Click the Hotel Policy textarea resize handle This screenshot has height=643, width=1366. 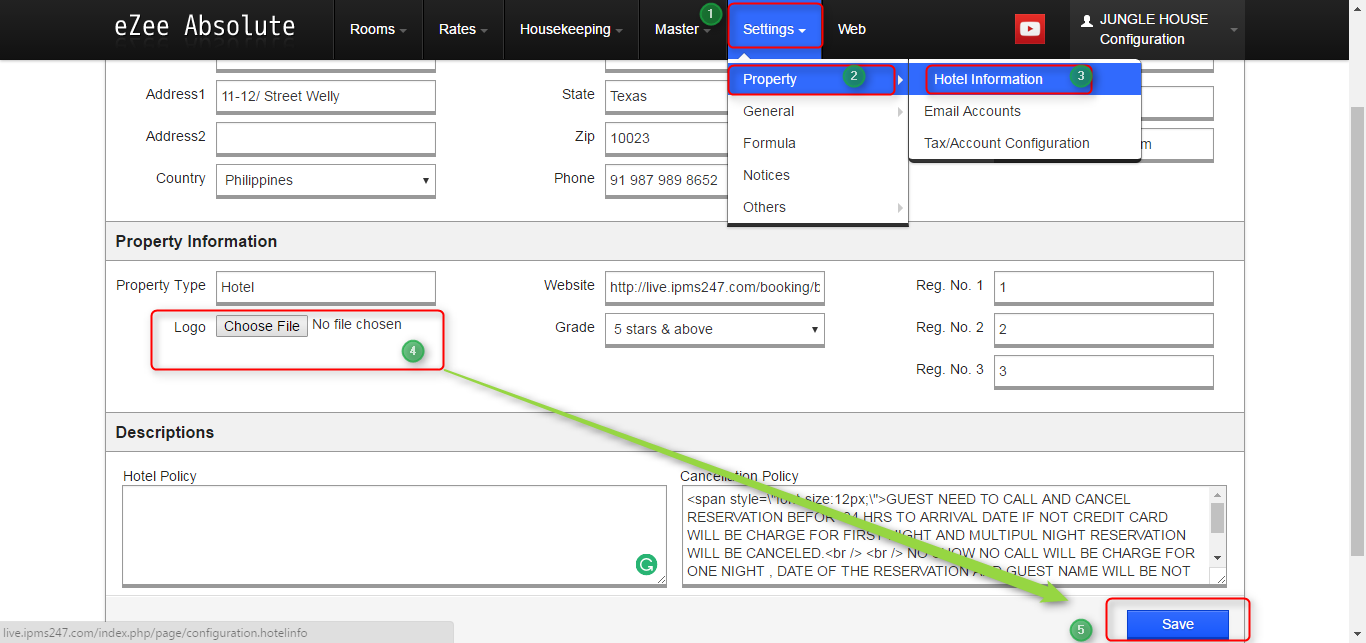(660, 579)
